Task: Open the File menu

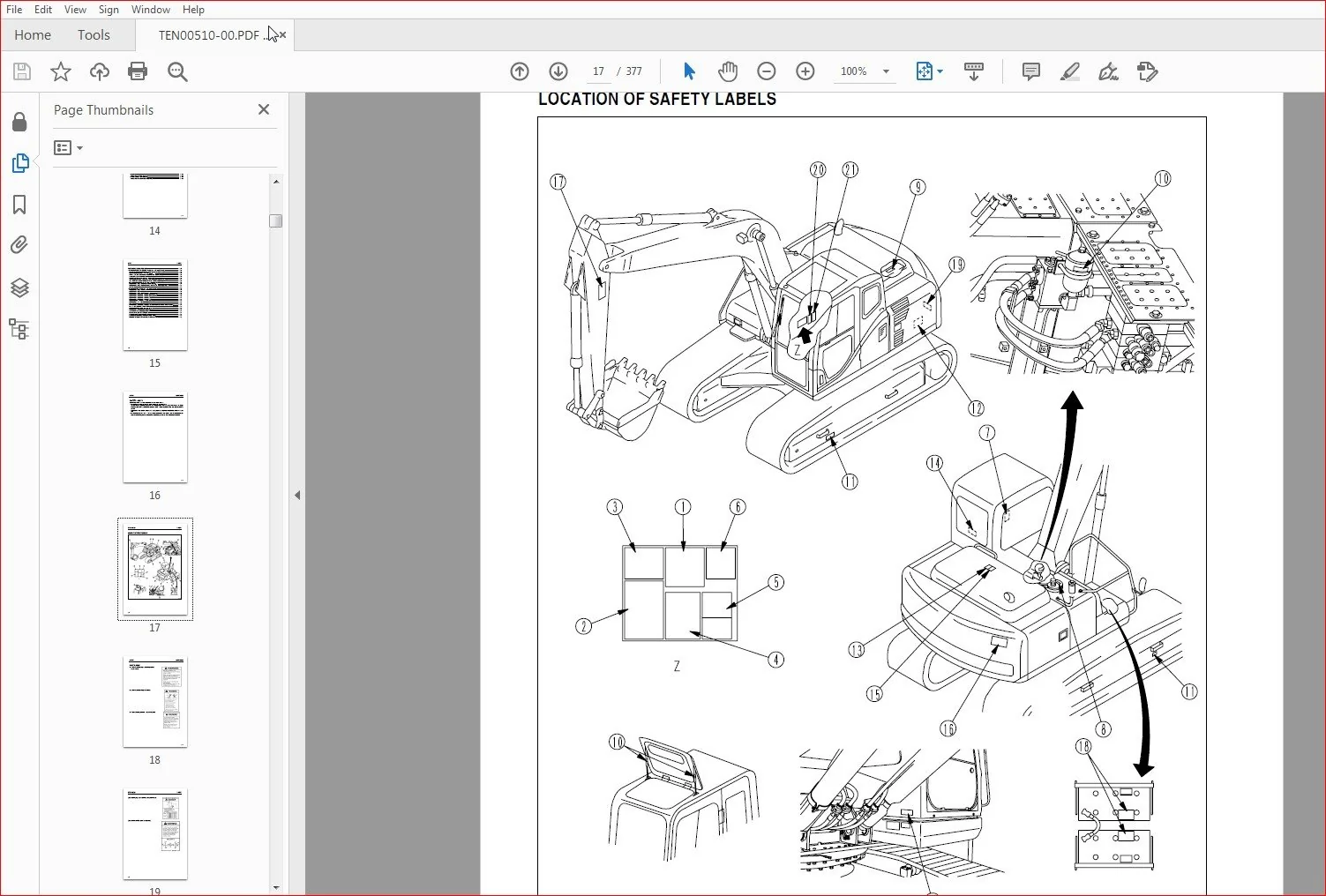Action: click(x=14, y=10)
